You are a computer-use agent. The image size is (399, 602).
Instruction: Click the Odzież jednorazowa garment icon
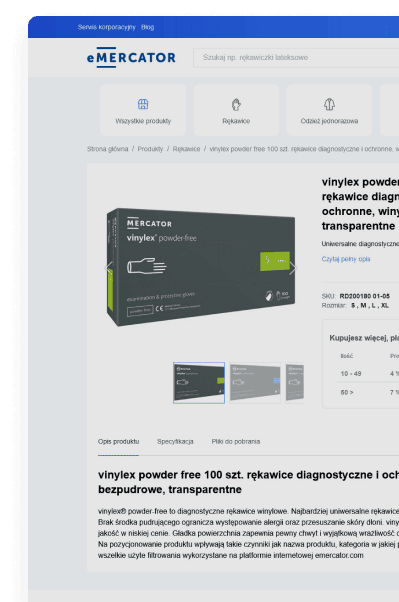tap(329, 104)
